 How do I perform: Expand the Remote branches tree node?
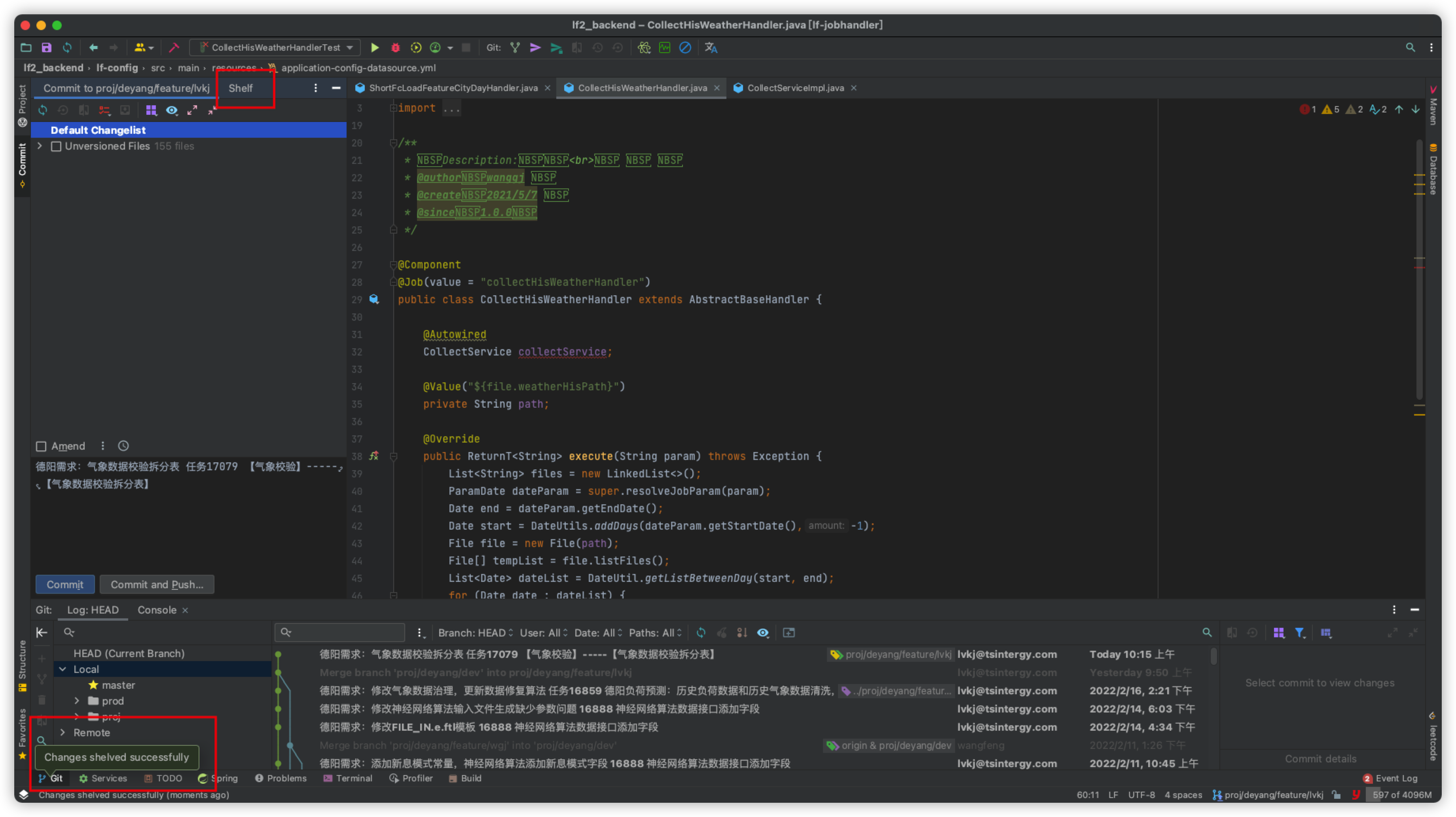(x=63, y=733)
